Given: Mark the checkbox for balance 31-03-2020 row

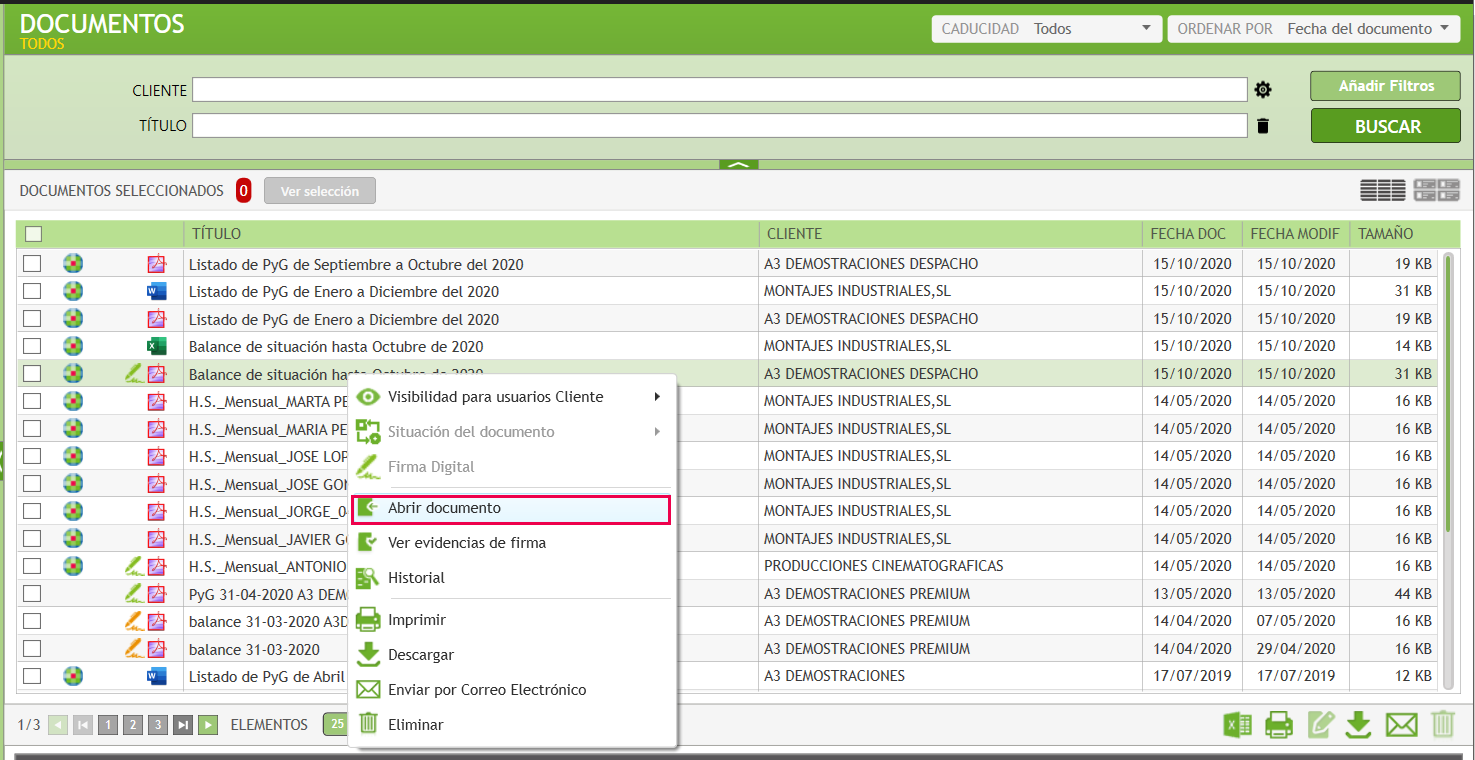Looking at the screenshot, I should pos(32,648).
